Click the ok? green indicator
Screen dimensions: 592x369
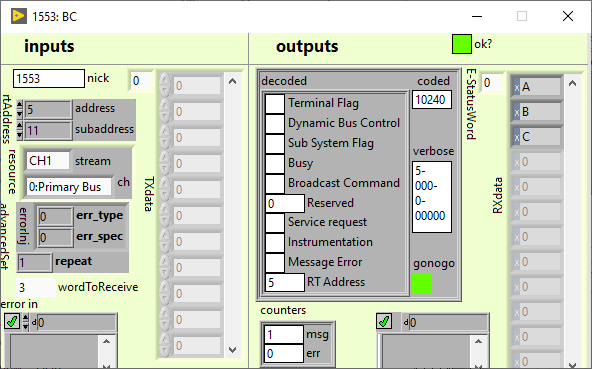462,44
